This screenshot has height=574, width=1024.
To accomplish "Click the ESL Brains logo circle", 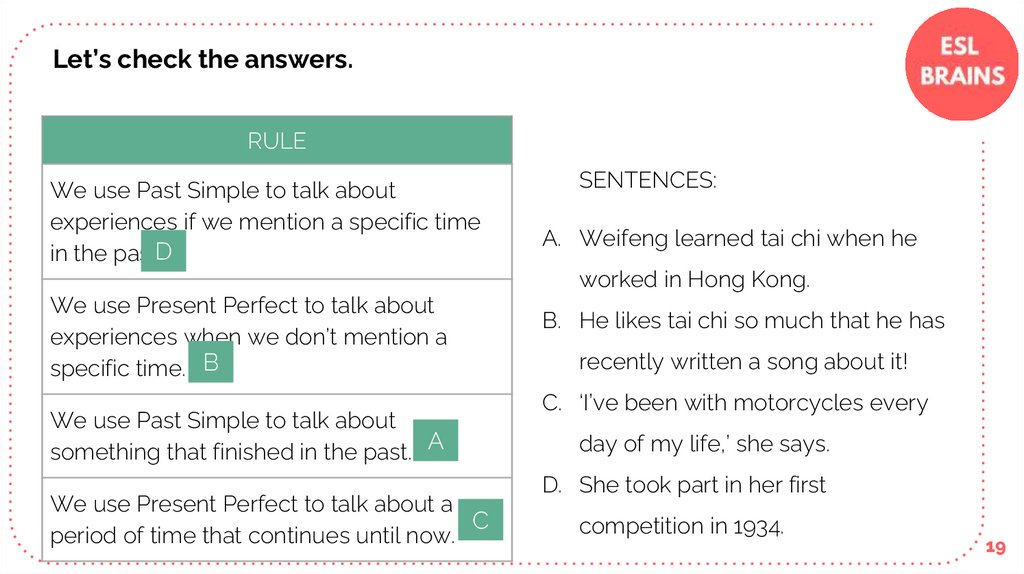I will pyautogui.click(x=960, y=62).
